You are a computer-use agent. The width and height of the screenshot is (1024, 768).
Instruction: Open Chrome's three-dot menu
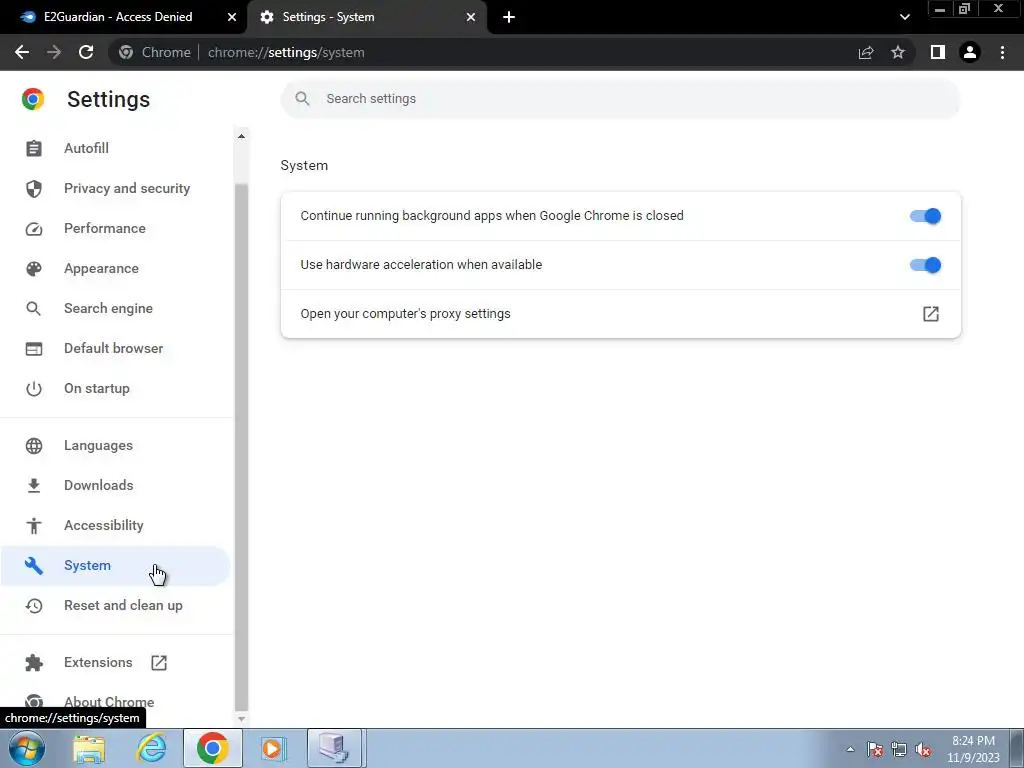(x=1002, y=52)
